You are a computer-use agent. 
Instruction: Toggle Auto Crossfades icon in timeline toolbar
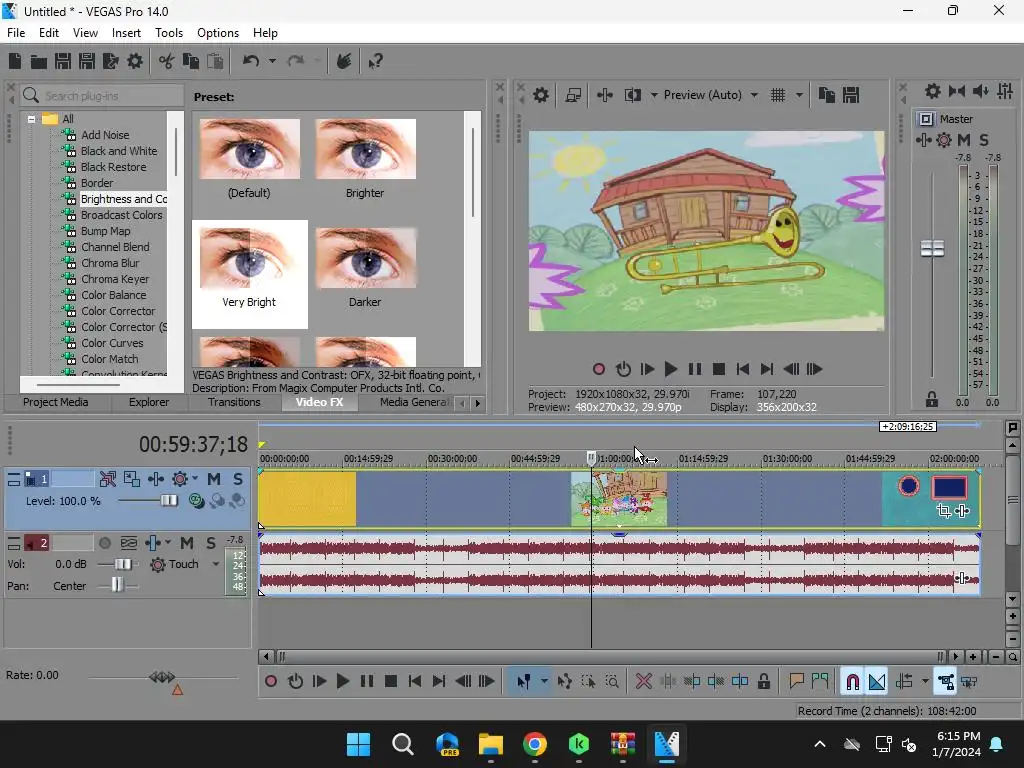point(877,682)
